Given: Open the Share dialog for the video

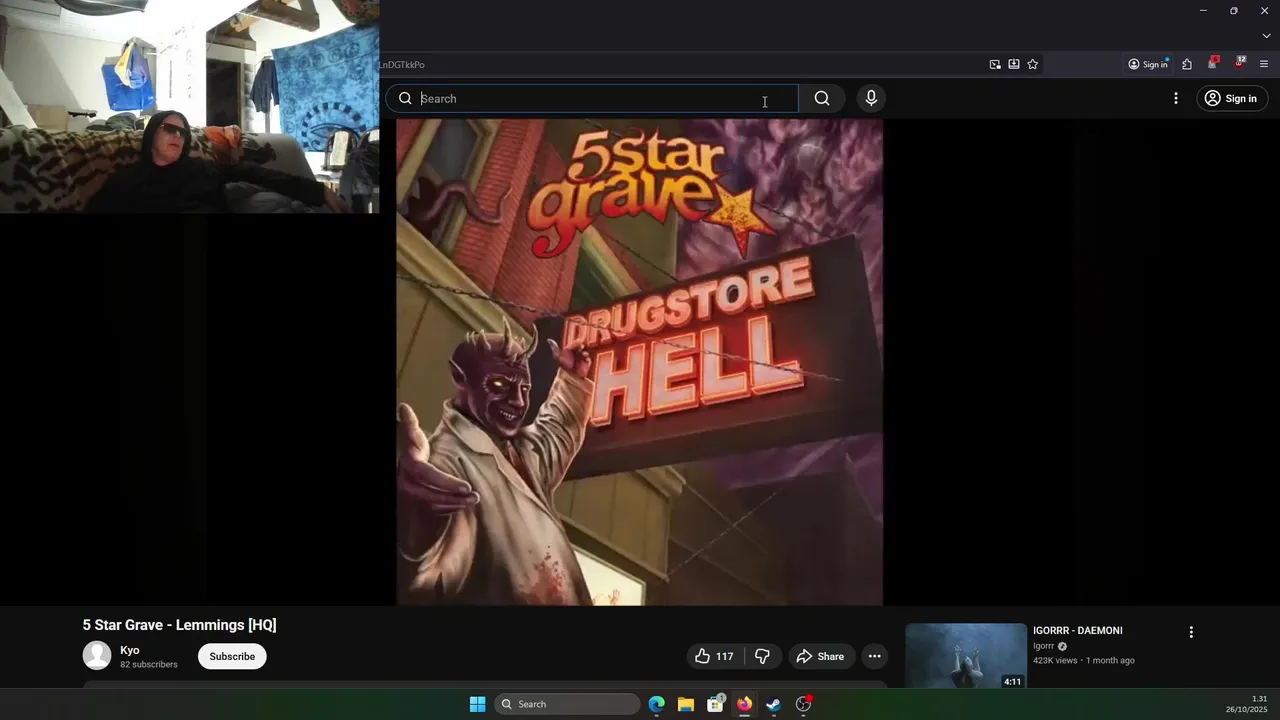Looking at the screenshot, I should pyautogui.click(x=820, y=656).
